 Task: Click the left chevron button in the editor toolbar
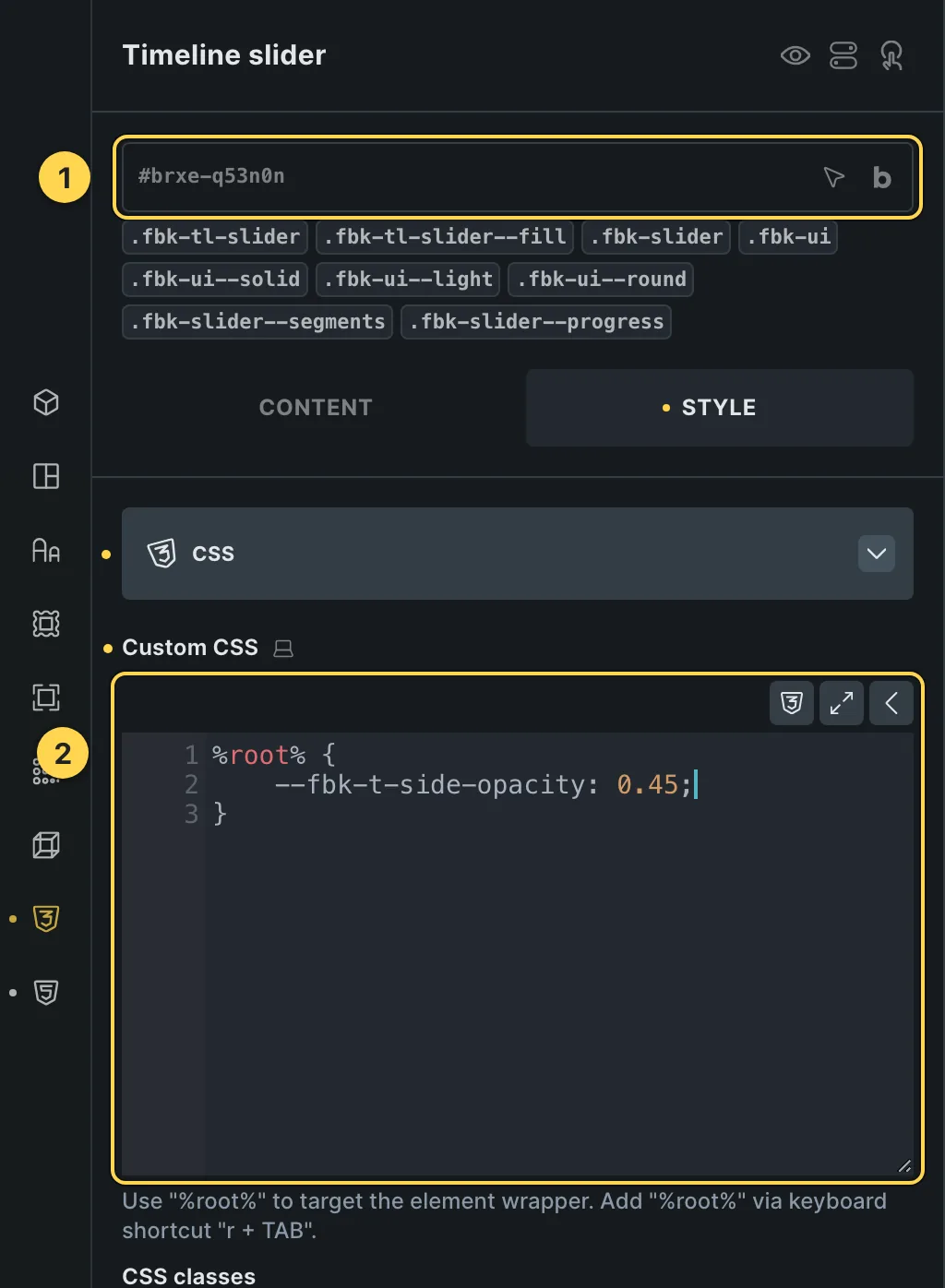(891, 703)
